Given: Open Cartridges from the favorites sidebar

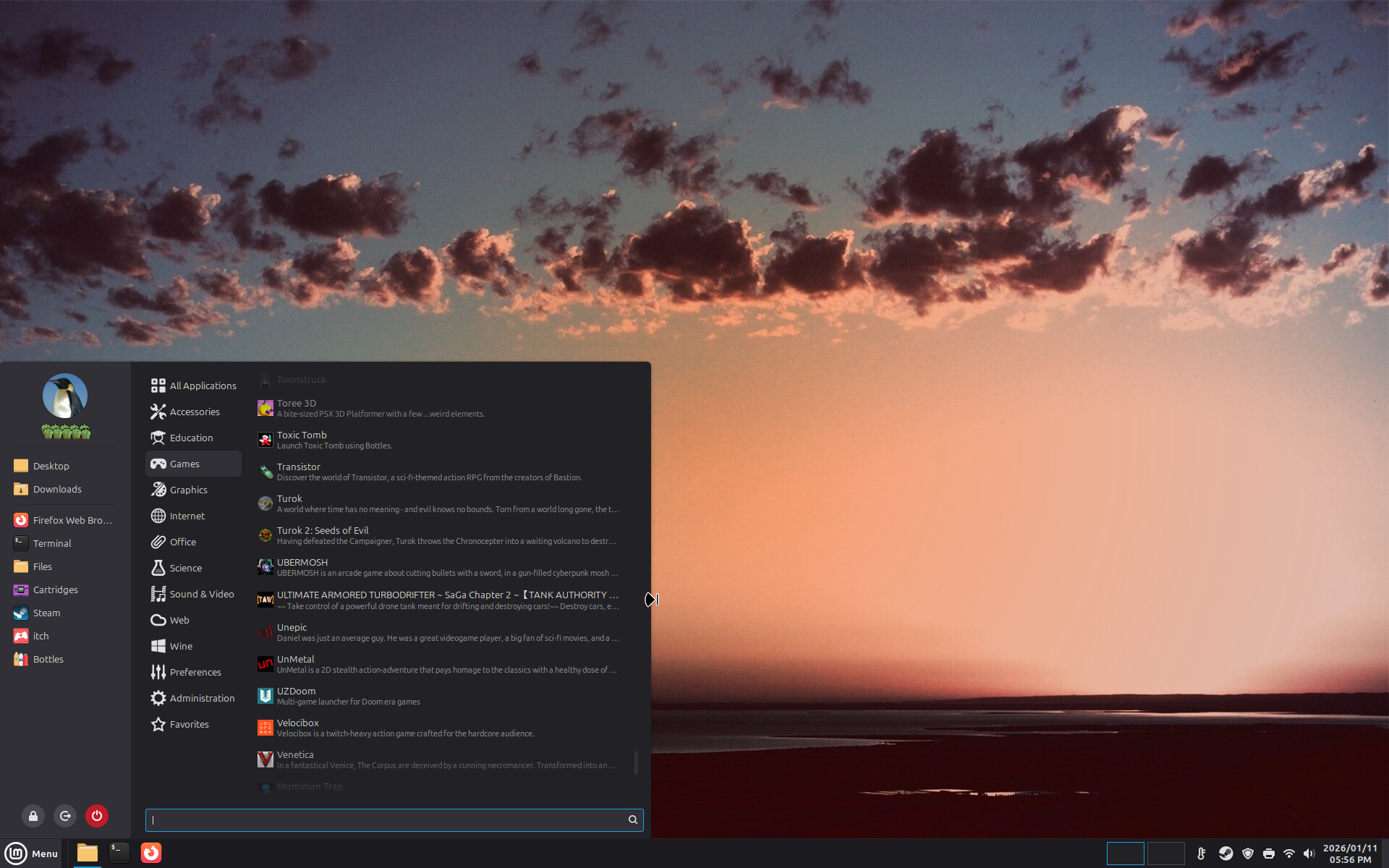Looking at the screenshot, I should pos(55,590).
